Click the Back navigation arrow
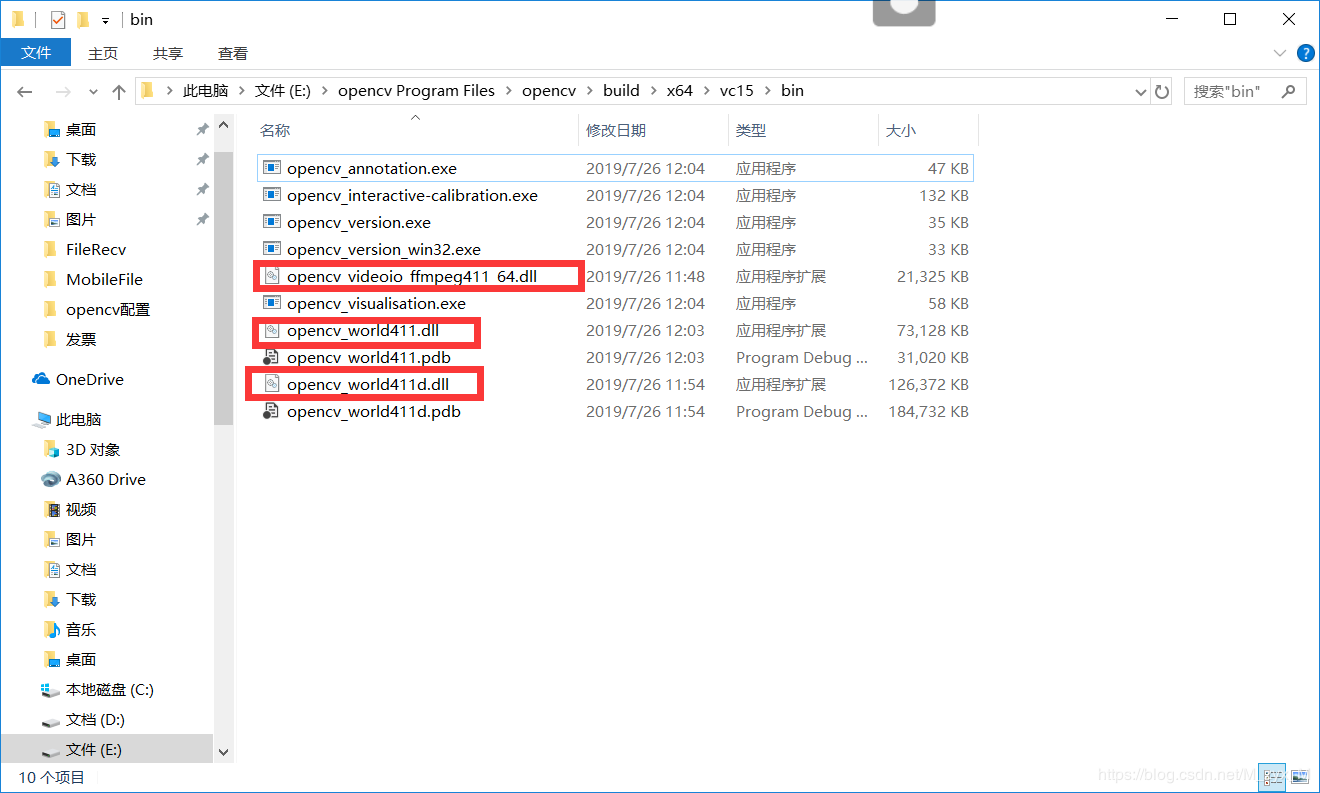The image size is (1320, 793). click(25, 91)
